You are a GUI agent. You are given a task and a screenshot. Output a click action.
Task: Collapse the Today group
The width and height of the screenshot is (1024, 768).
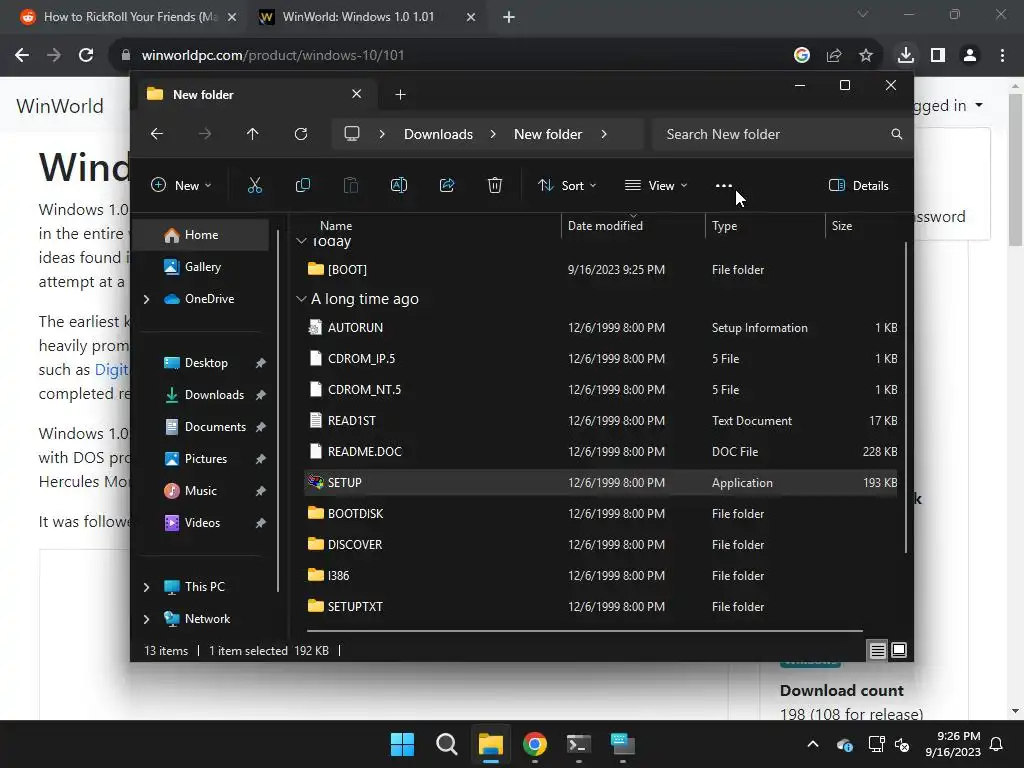(x=301, y=241)
